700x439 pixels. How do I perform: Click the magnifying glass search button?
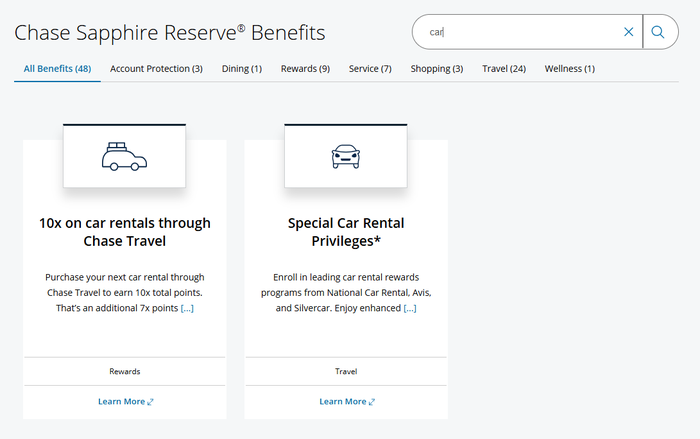pos(658,32)
